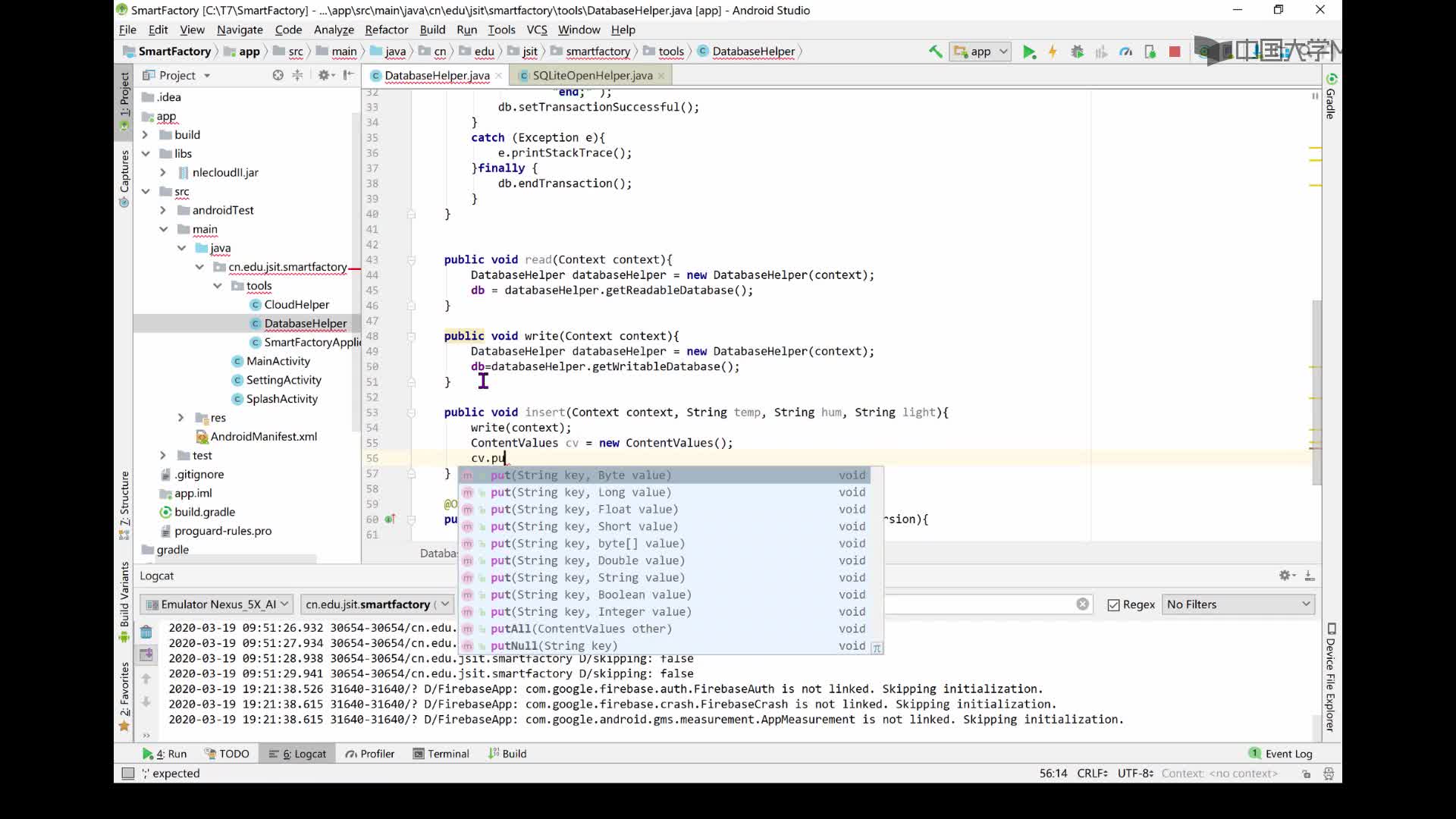Expand more Logcat tools with the double chevron

[146, 734]
